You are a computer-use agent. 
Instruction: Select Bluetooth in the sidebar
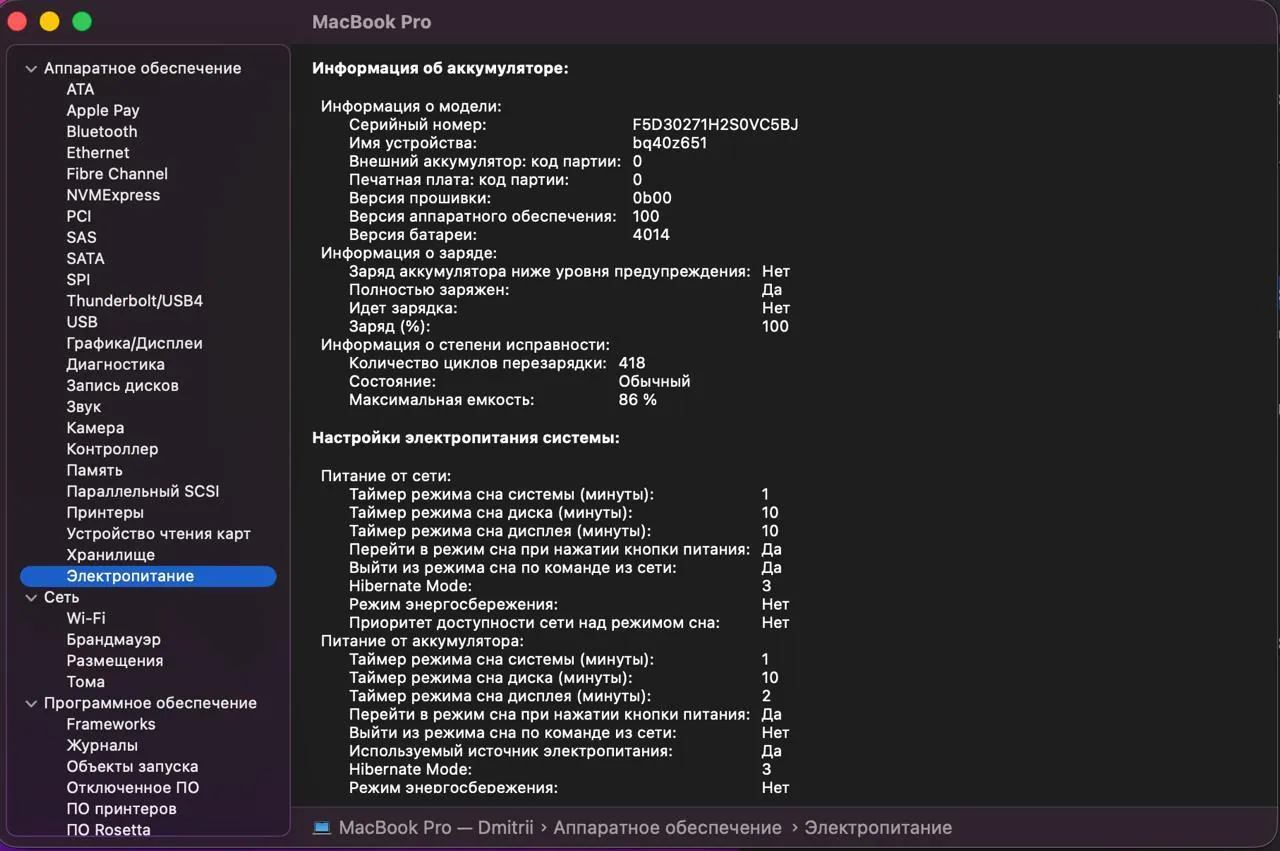(102, 132)
